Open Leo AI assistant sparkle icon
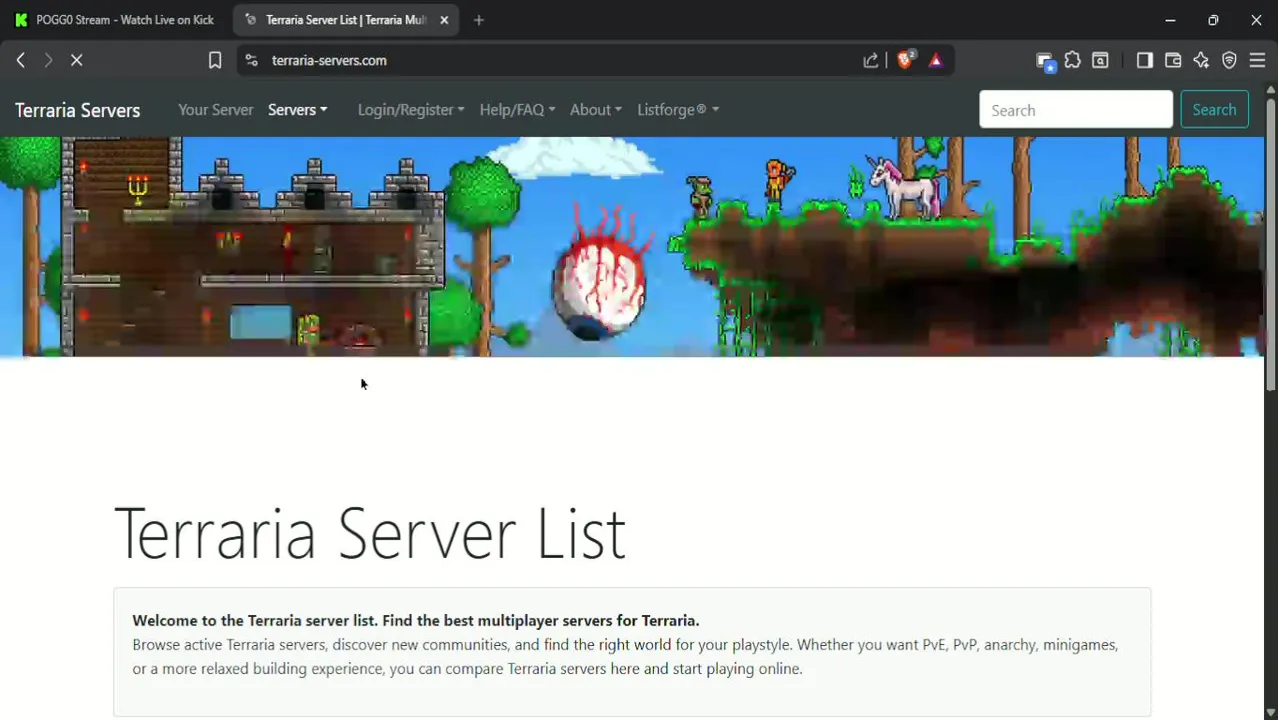Viewport: 1278px width, 720px height. click(1201, 60)
